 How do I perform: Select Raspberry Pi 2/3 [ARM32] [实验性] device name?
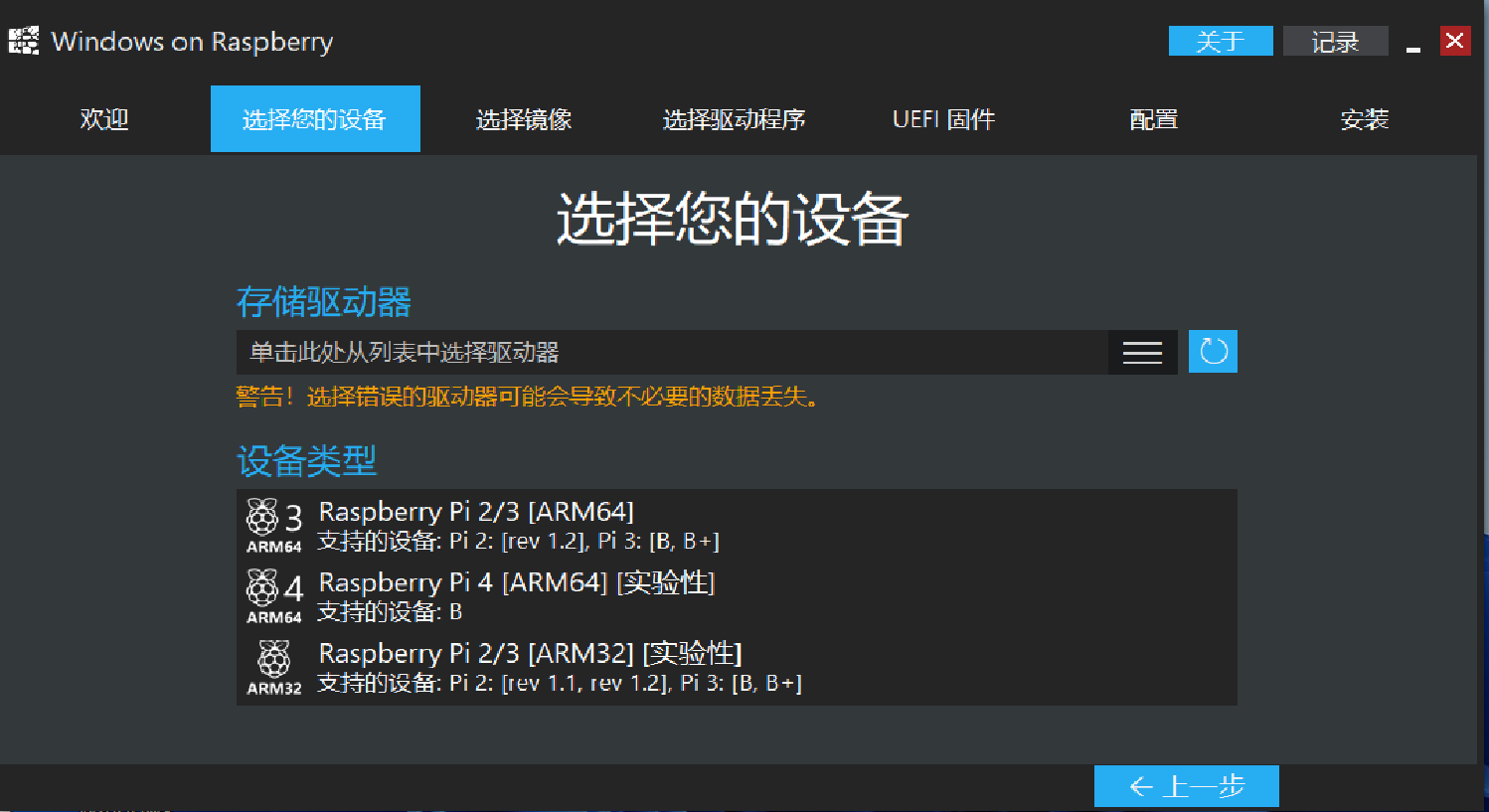click(530, 653)
